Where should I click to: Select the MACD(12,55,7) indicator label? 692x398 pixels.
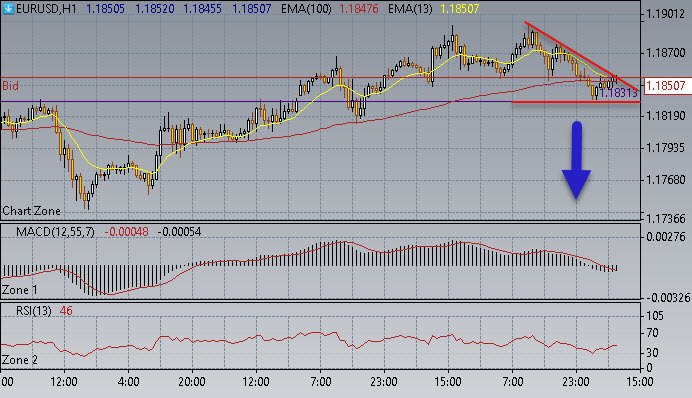(x=55, y=232)
